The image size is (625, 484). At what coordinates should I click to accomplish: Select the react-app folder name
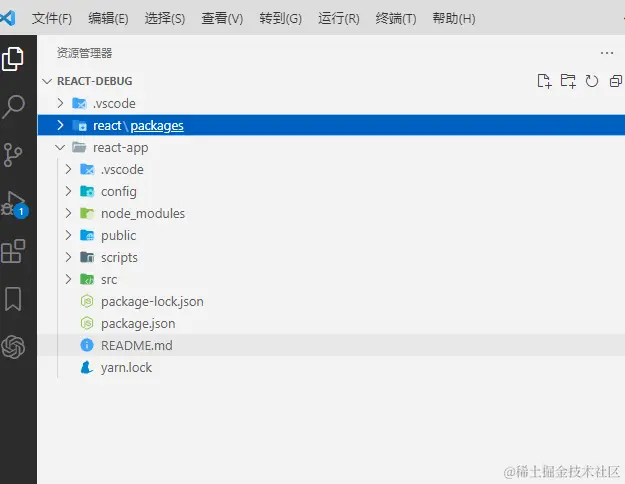tap(121, 148)
